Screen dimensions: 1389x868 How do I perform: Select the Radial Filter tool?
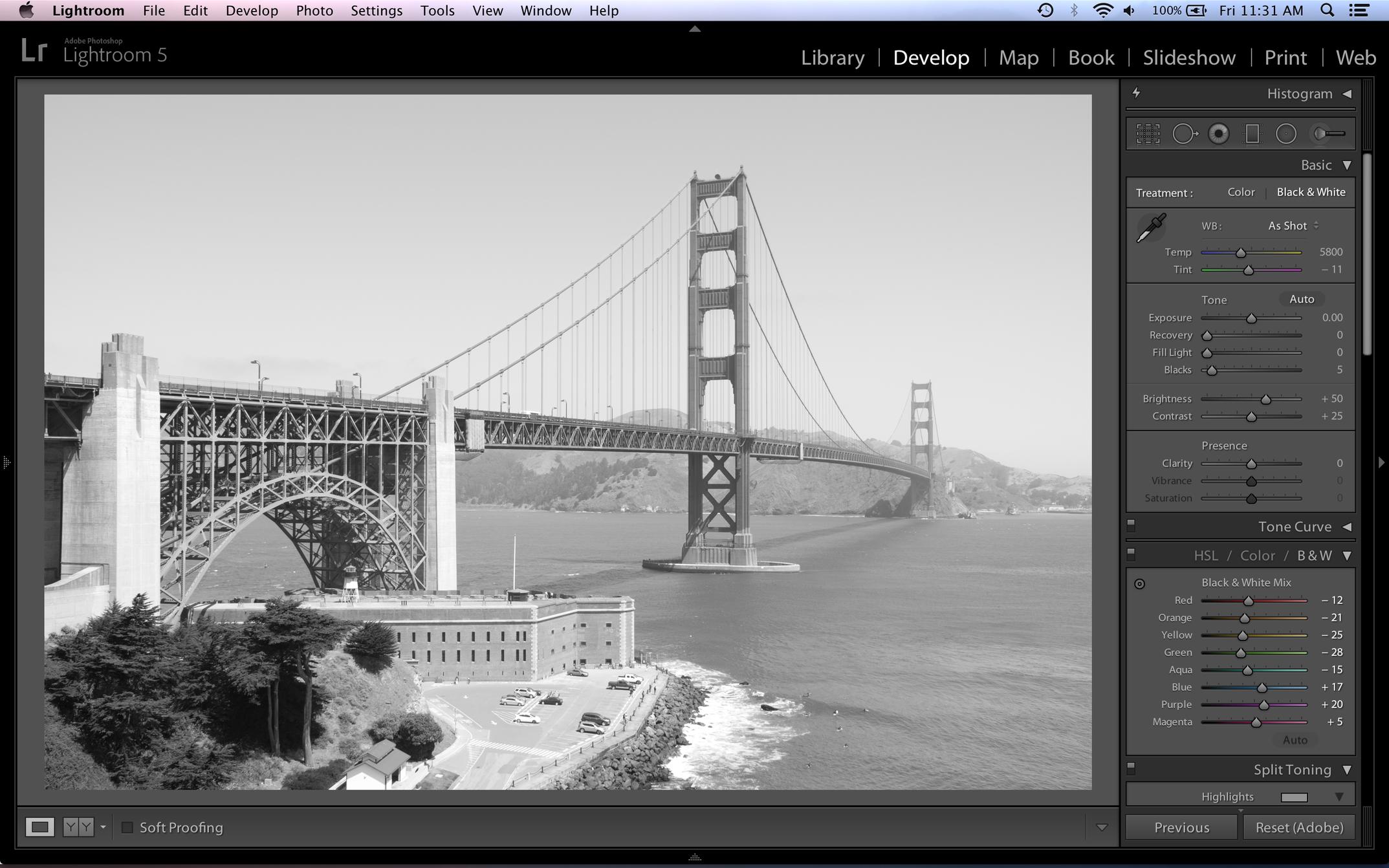1286,134
